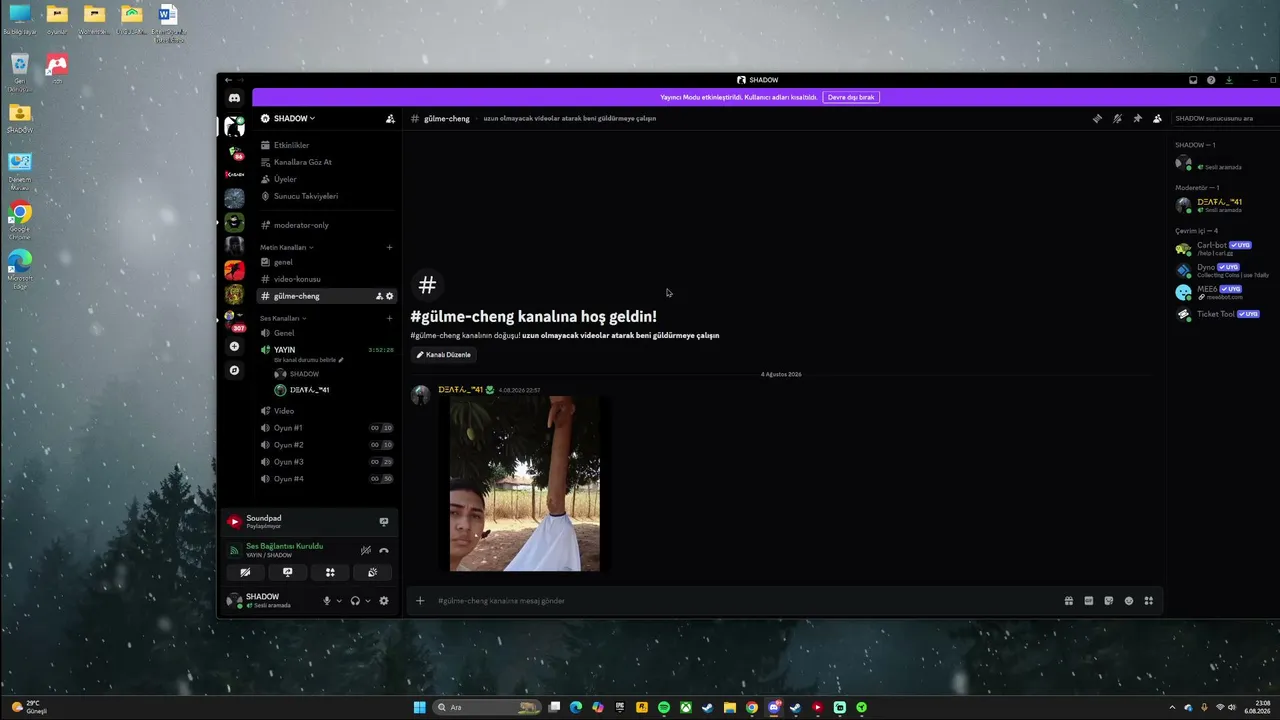Toggle channel notification bell in header
1280x720 pixels.
(1117, 118)
